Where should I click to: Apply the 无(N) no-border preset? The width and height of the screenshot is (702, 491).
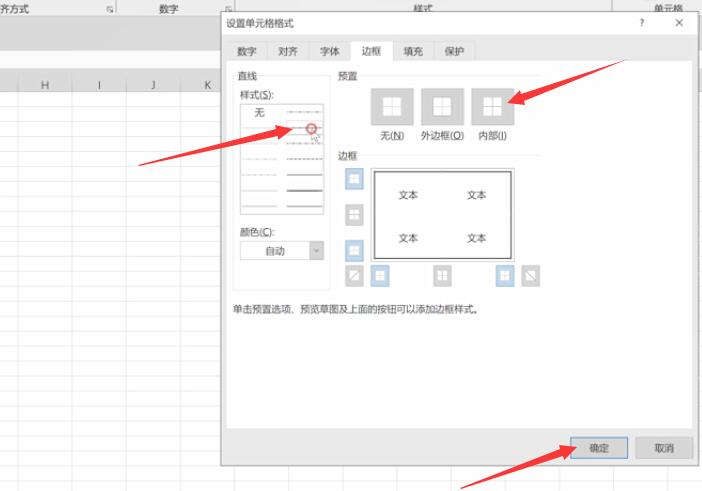392,107
